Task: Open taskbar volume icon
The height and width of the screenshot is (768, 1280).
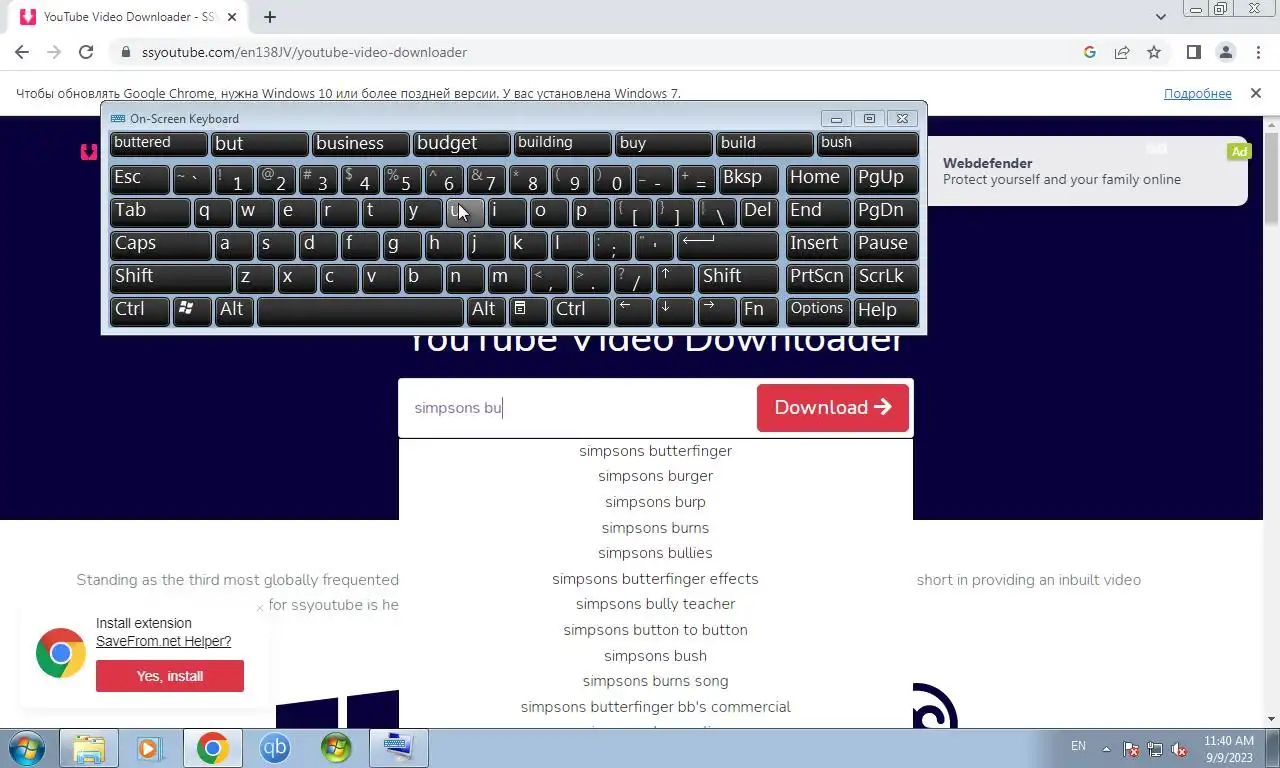Action: pos(1179,748)
